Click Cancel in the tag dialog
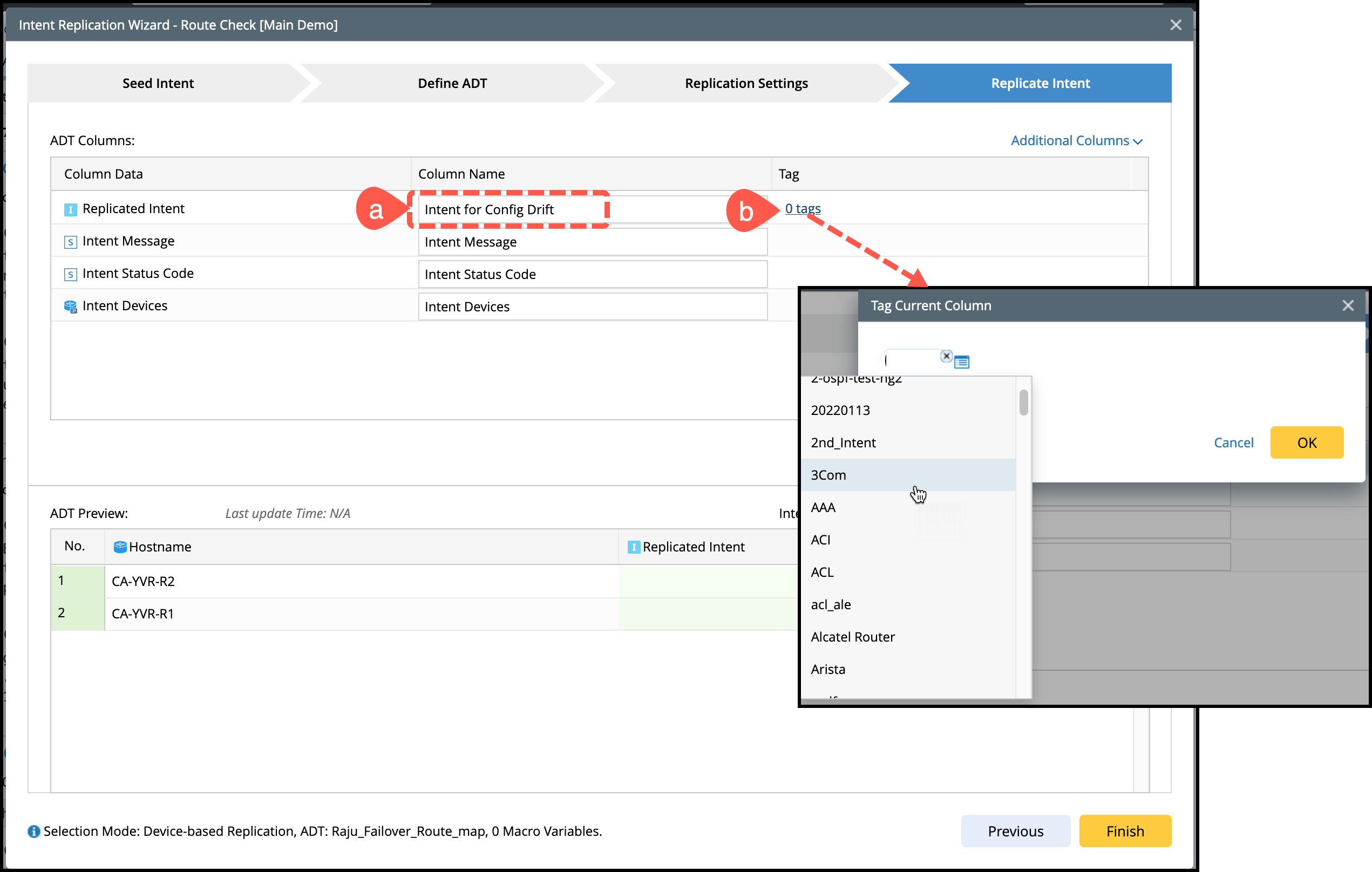The image size is (1372, 872). tap(1233, 442)
